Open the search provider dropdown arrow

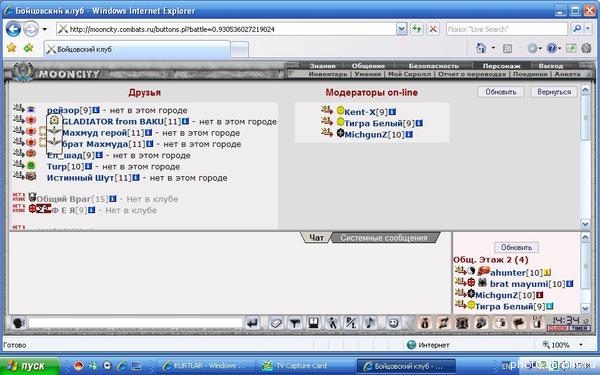point(588,29)
